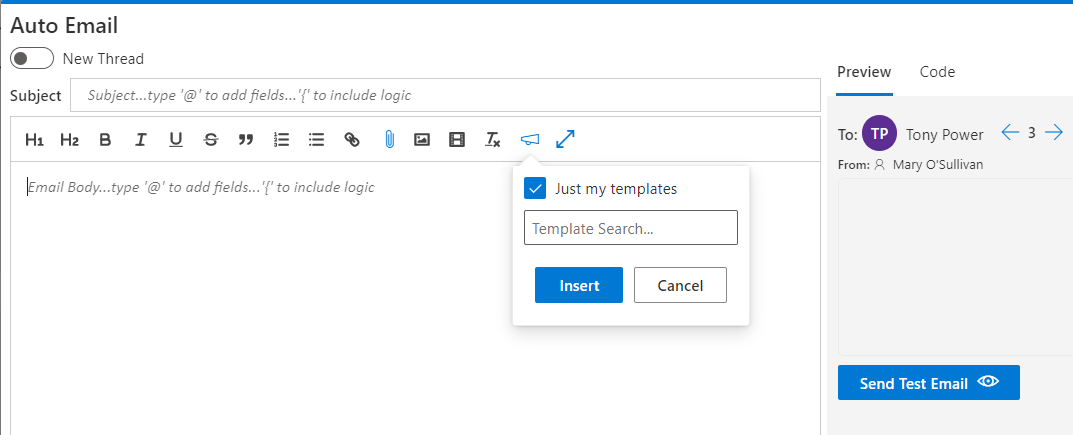Image resolution: width=1073 pixels, height=435 pixels.
Task: Start a bulleted list
Action: click(x=316, y=140)
